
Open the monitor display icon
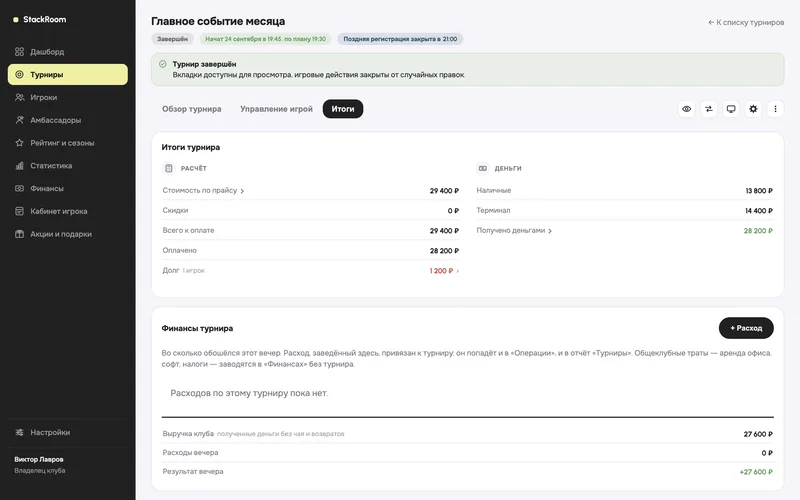point(731,109)
